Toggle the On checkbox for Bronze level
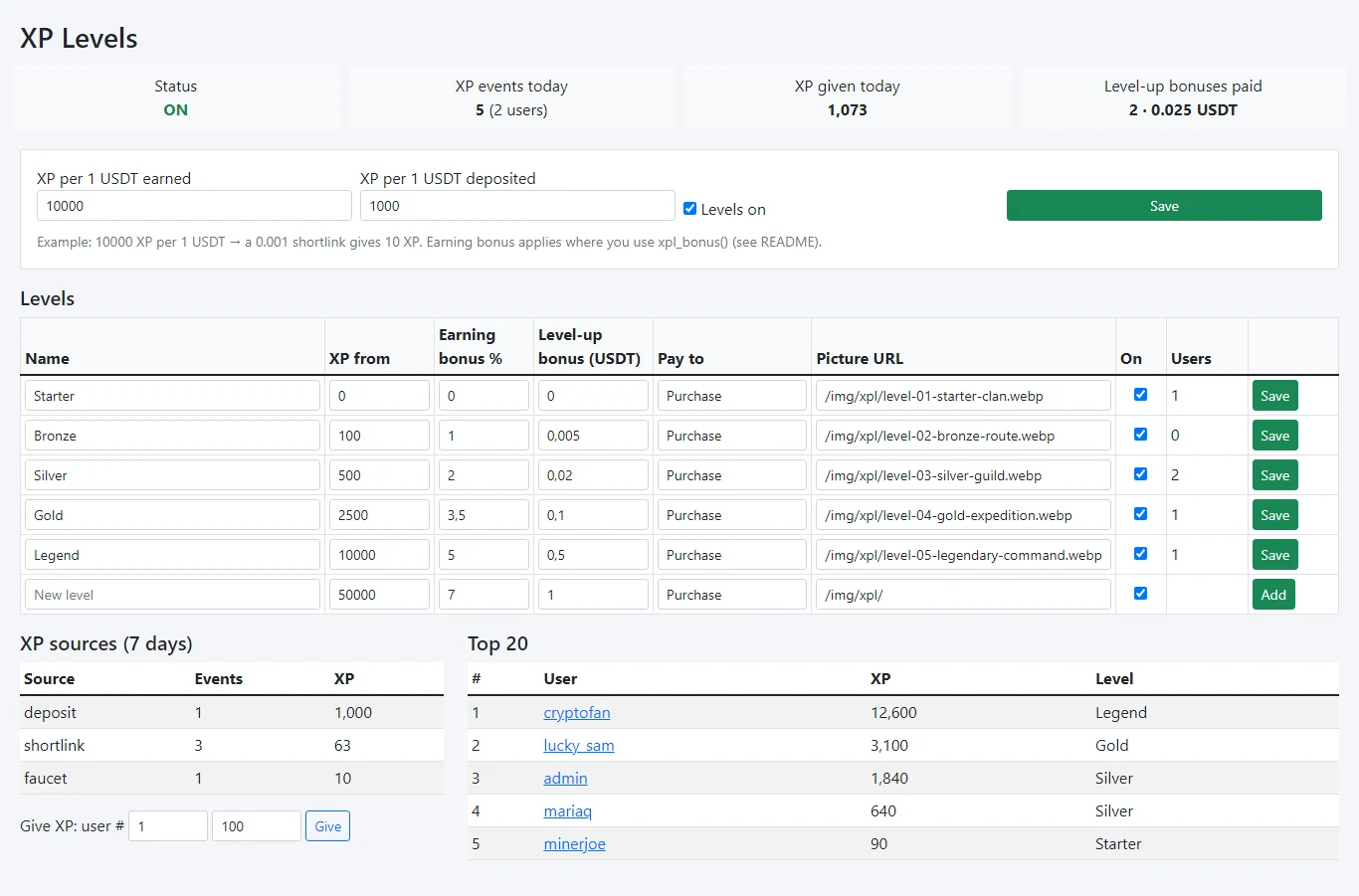 [x=1140, y=435]
